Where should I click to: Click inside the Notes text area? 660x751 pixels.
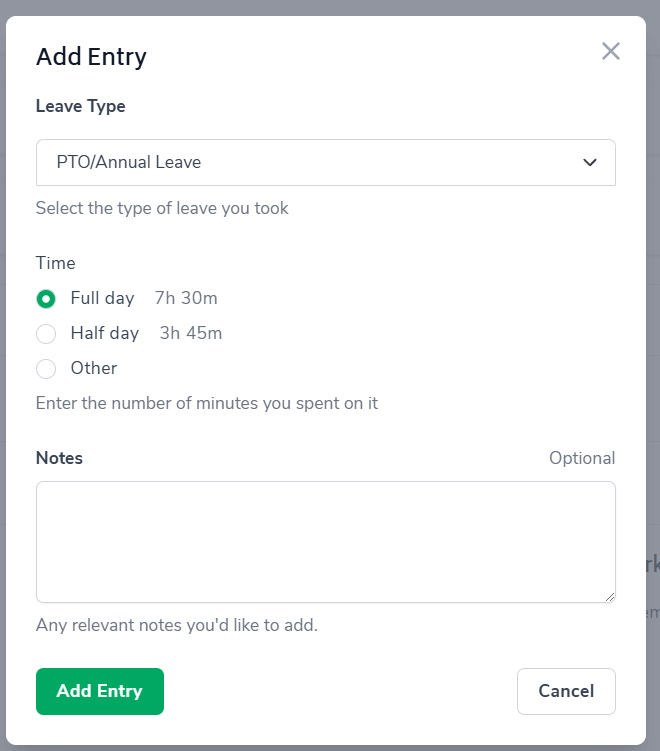325,541
